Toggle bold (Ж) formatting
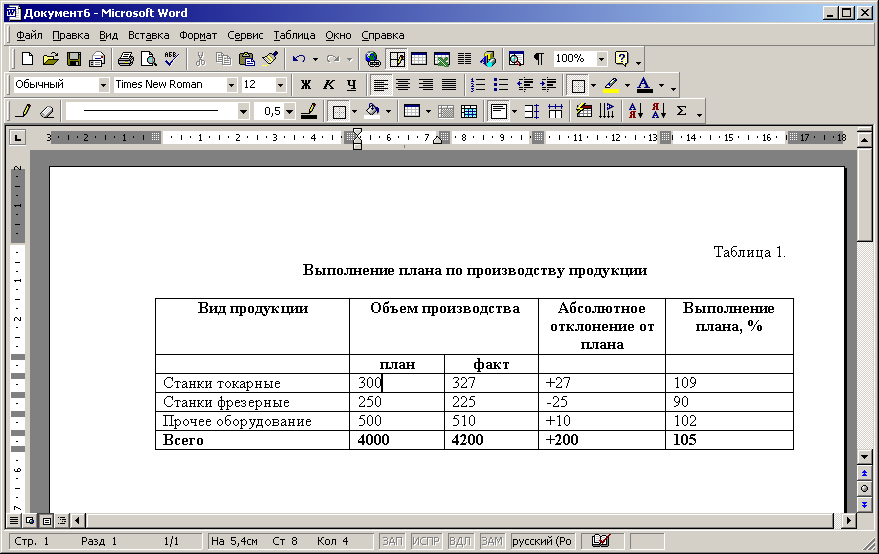Image resolution: width=879 pixels, height=554 pixels. pos(306,85)
